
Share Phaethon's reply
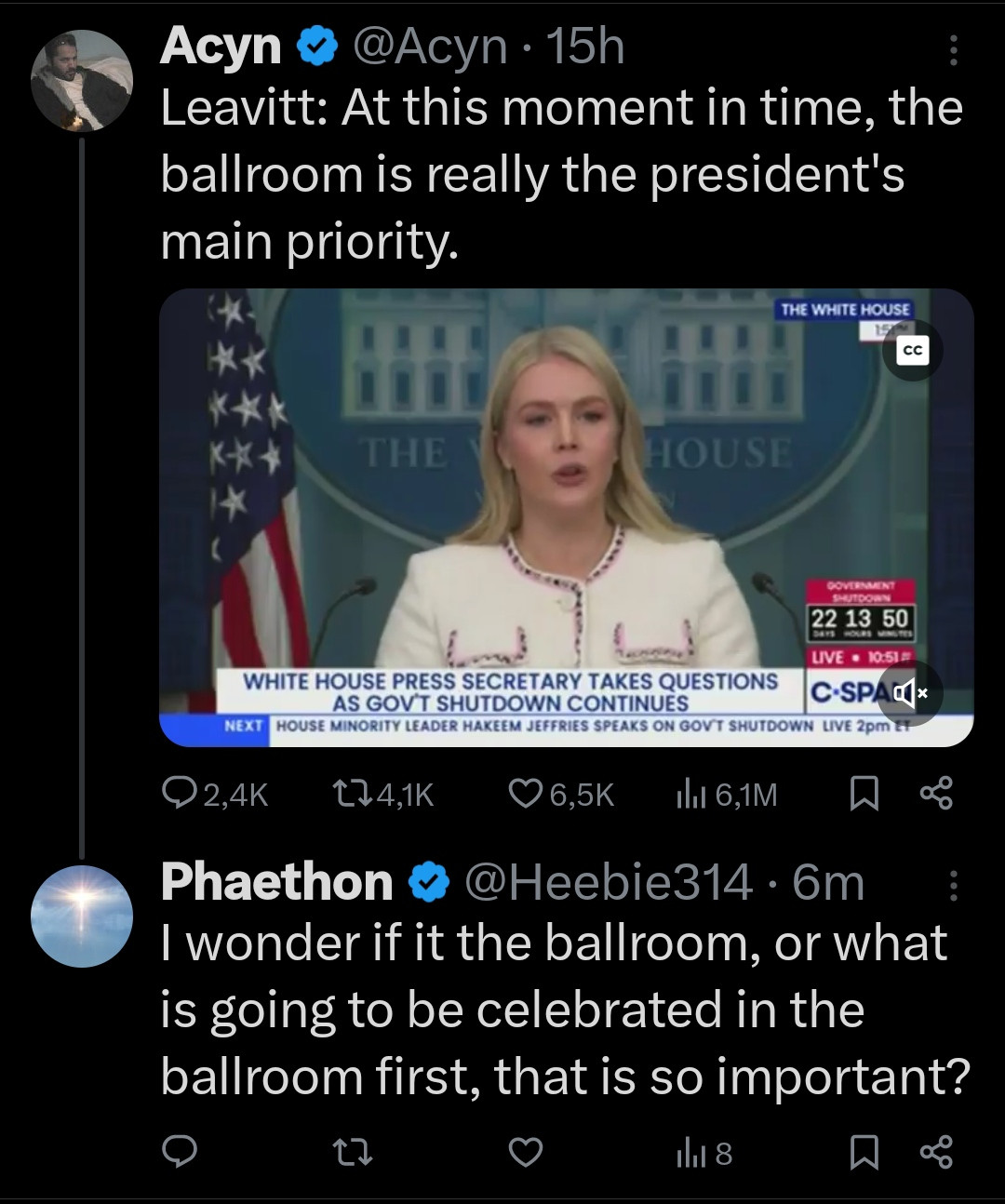pos(935,1153)
